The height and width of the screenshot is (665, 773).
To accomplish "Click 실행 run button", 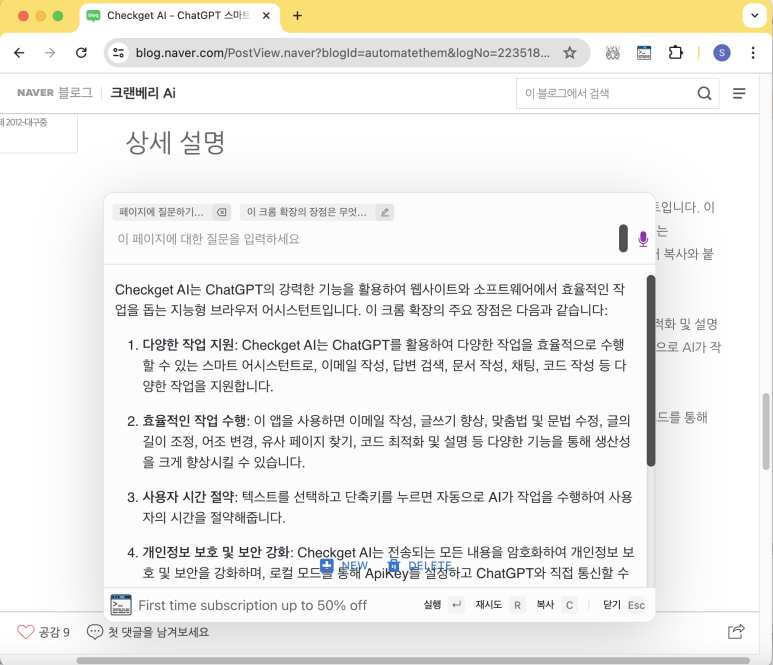I will coord(432,605).
